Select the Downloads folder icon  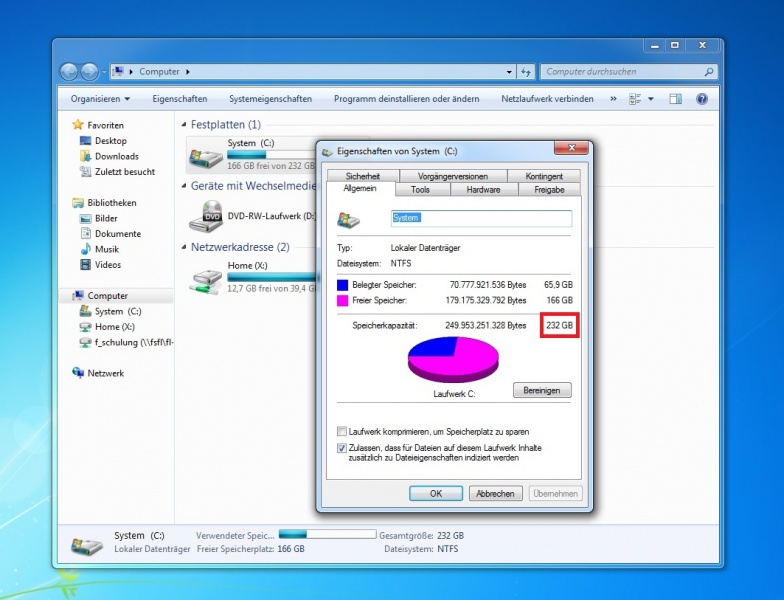(x=86, y=156)
